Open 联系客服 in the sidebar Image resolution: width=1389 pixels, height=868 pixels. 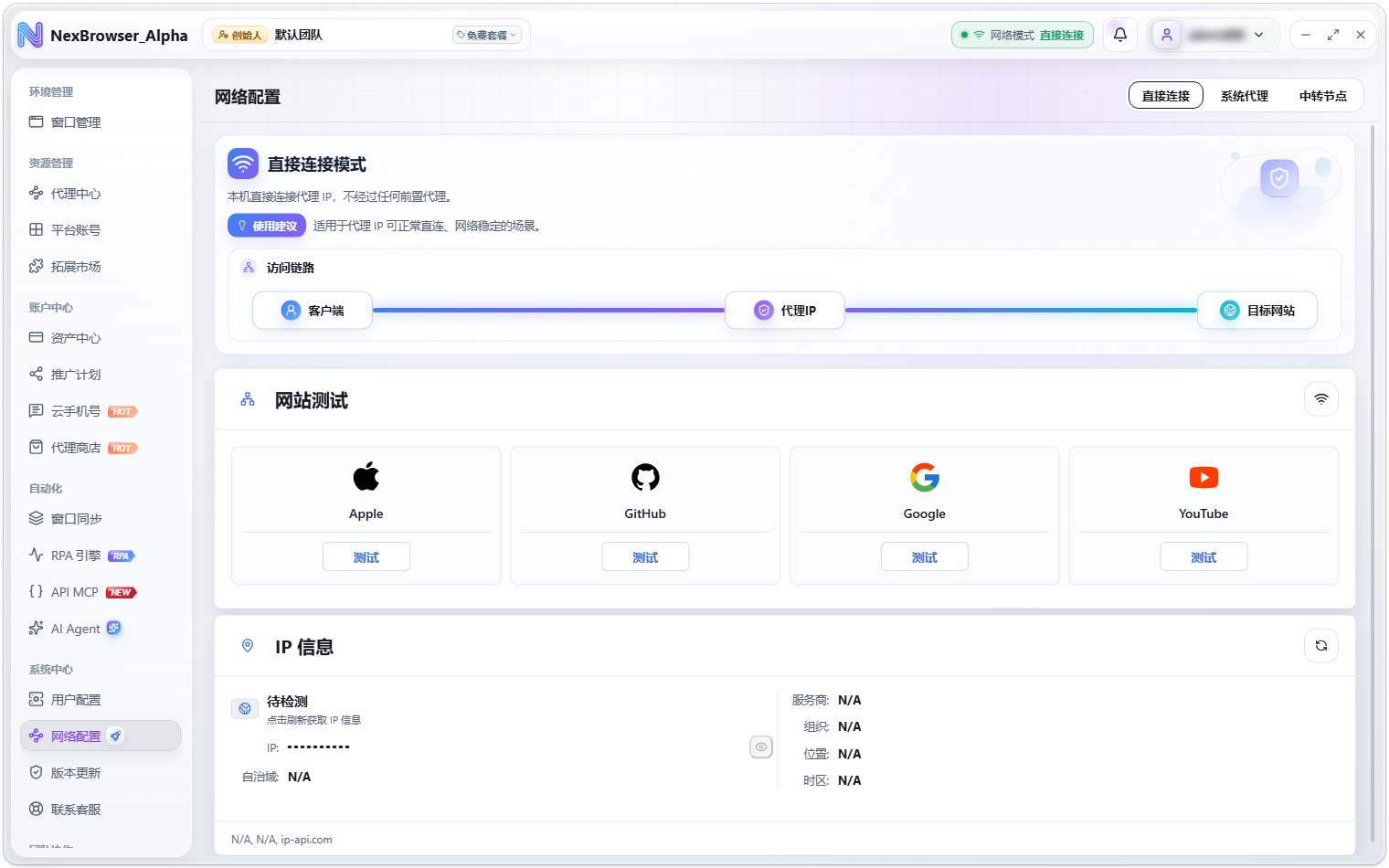101,809
